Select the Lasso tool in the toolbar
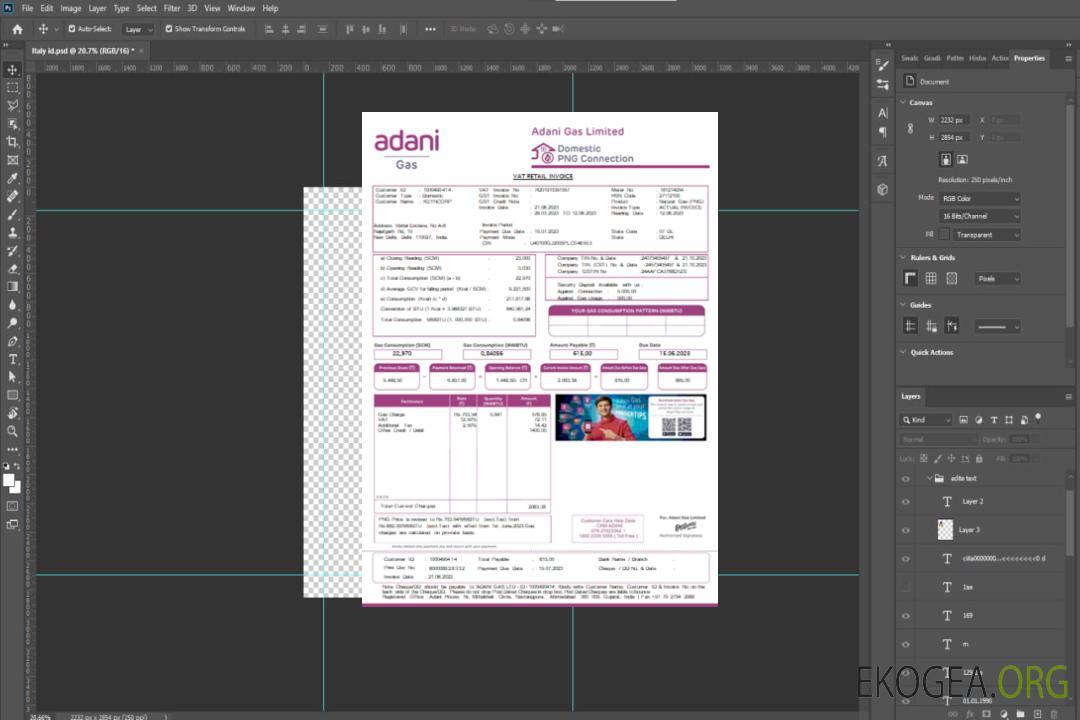The width and height of the screenshot is (1080, 720). (13, 105)
